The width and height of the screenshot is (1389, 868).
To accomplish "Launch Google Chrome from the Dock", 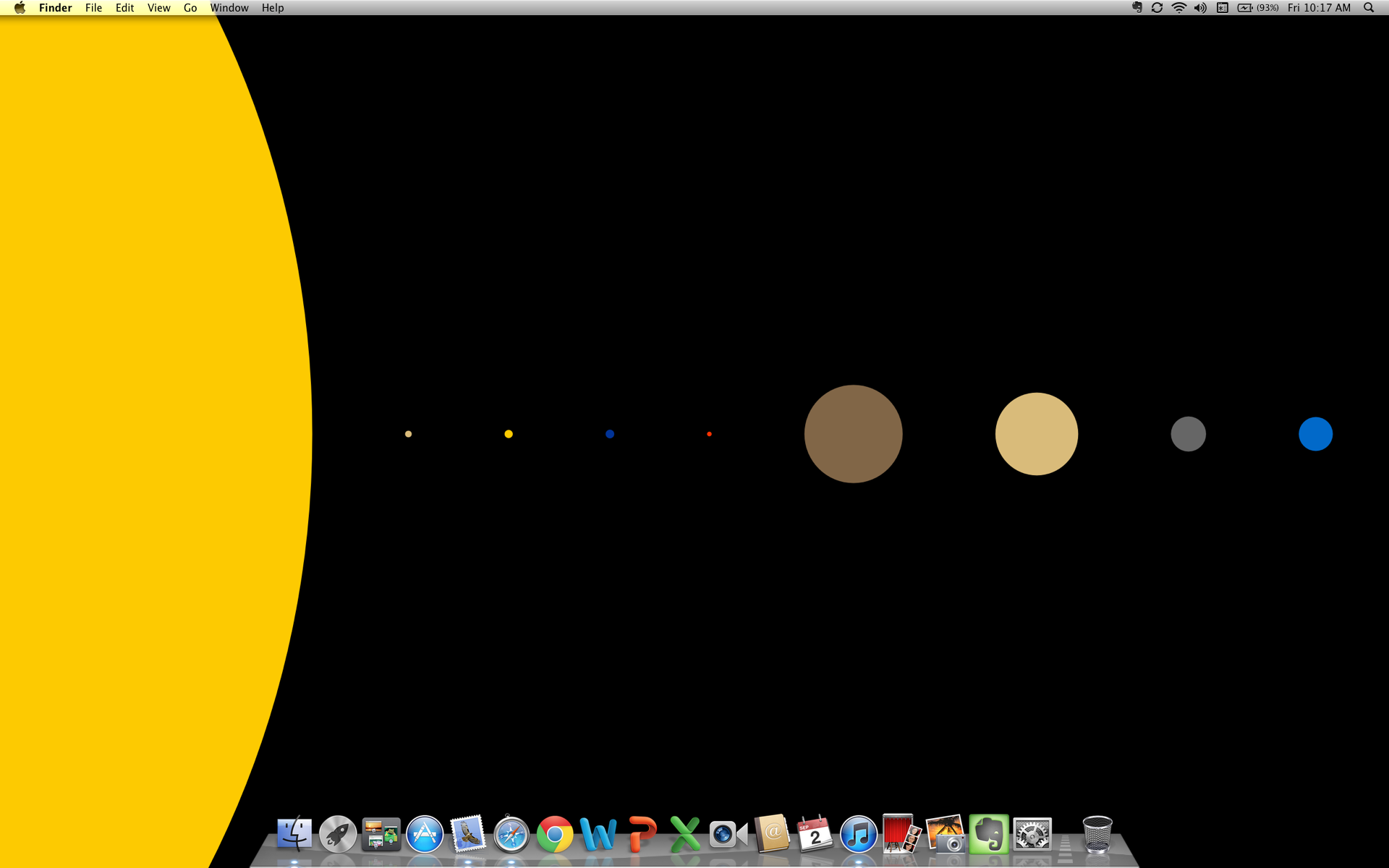I will (555, 834).
